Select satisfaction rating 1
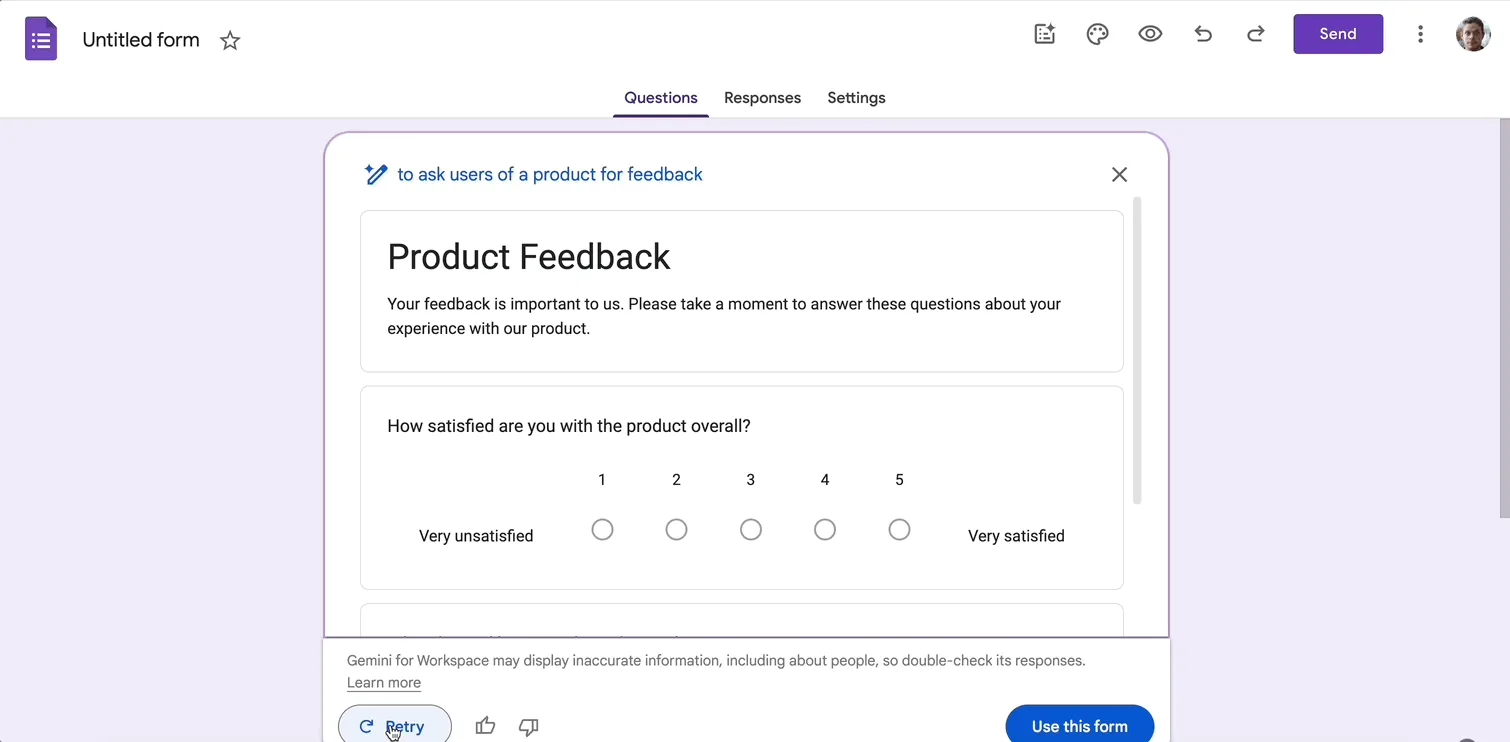This screenshot has width=1510, height=742. click(602, 529)
